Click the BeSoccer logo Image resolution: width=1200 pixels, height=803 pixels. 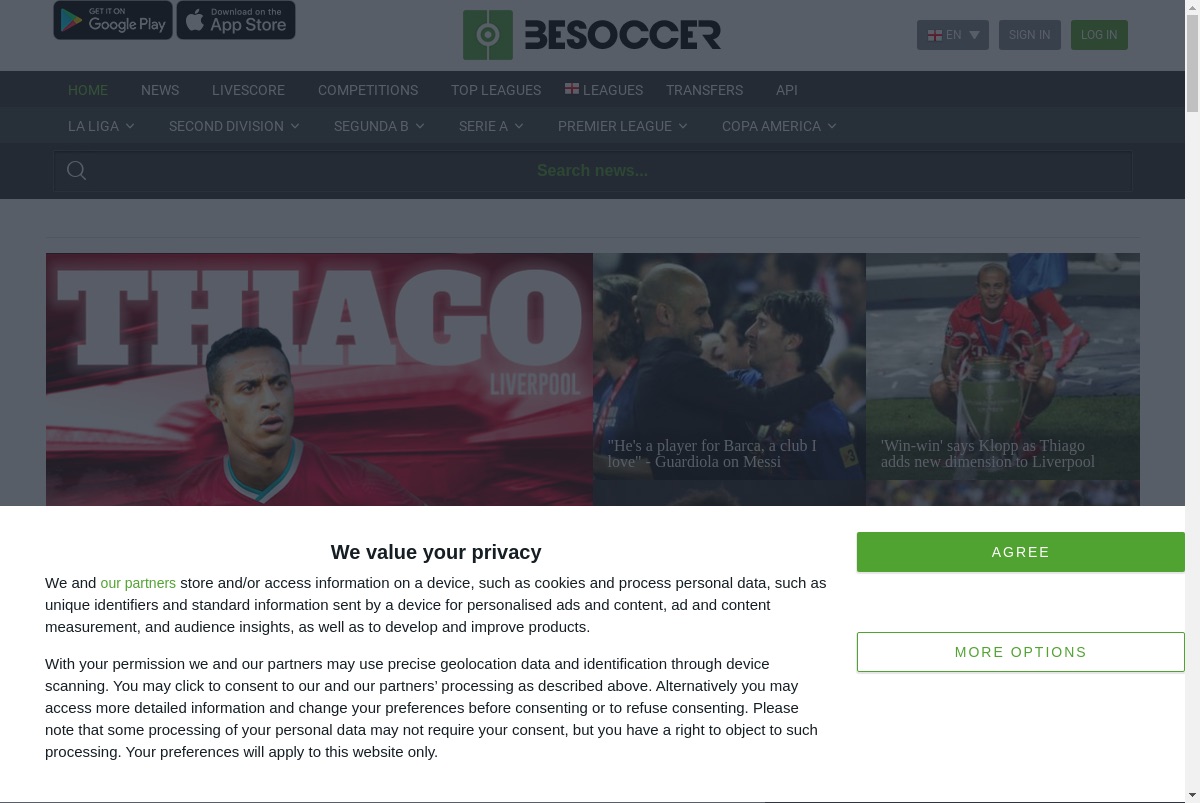point(592,35)
